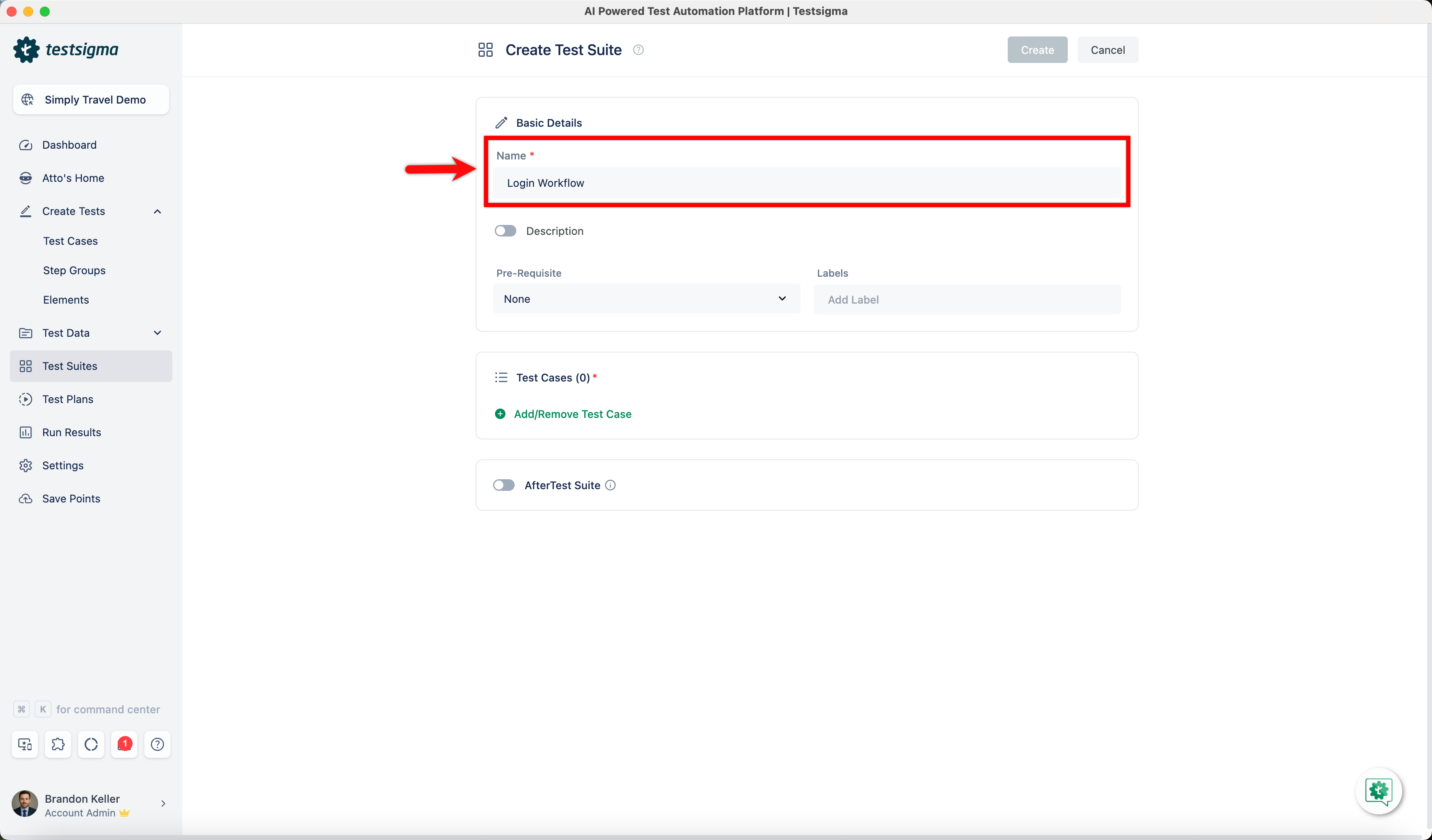Open the Pre-Requisite None dropdown
Image resolution: width=1432 pixels, height=840 pixels.
click(x=646, y=299)
